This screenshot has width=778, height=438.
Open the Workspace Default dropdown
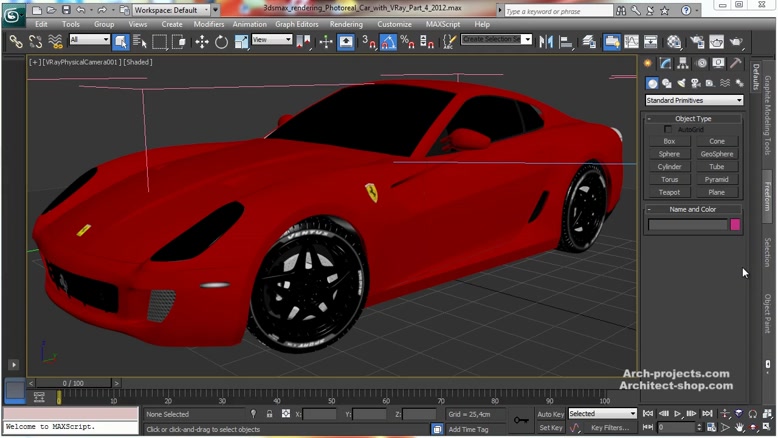click(x=172, y=10)
